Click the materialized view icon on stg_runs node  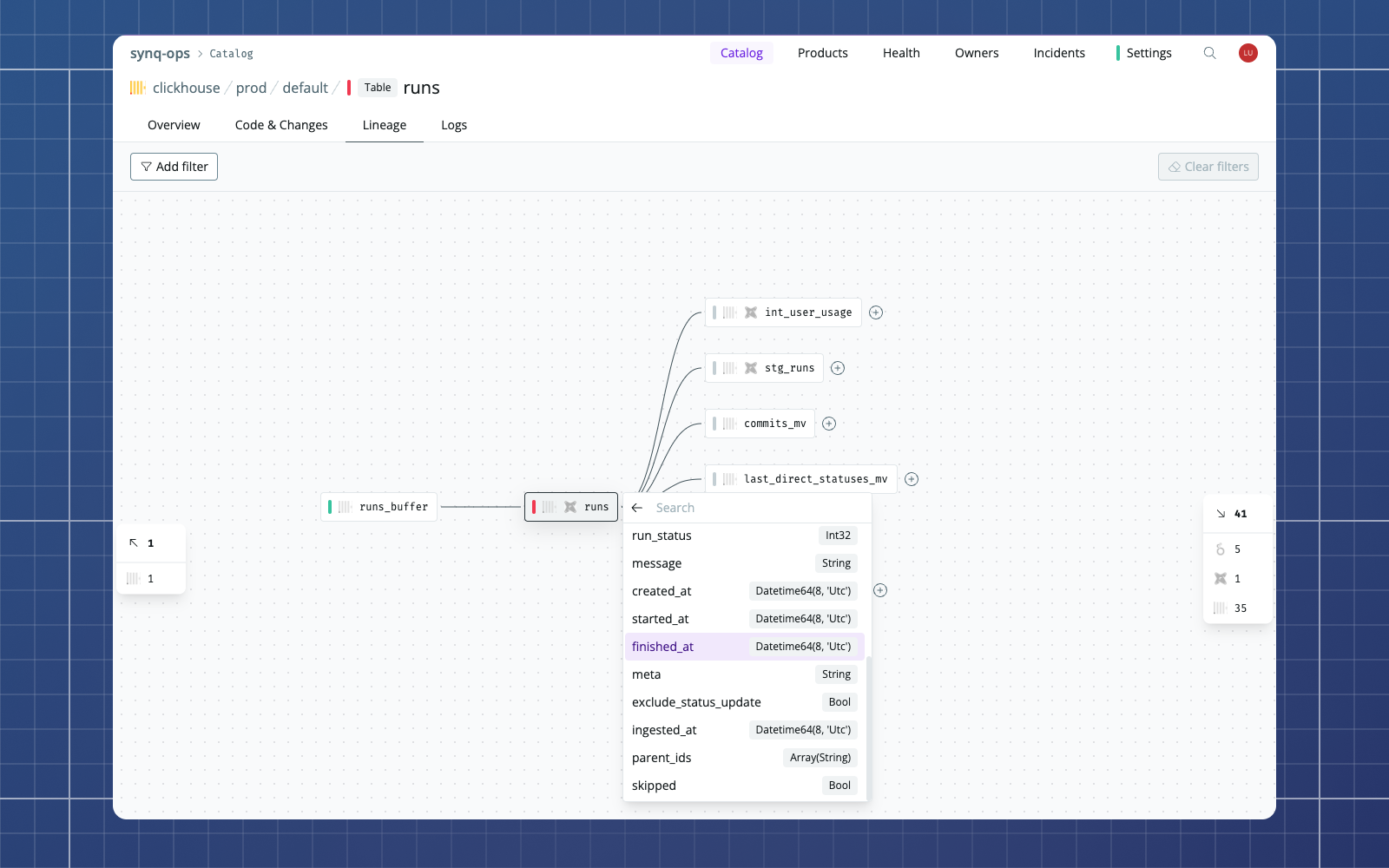pos(750,367)
